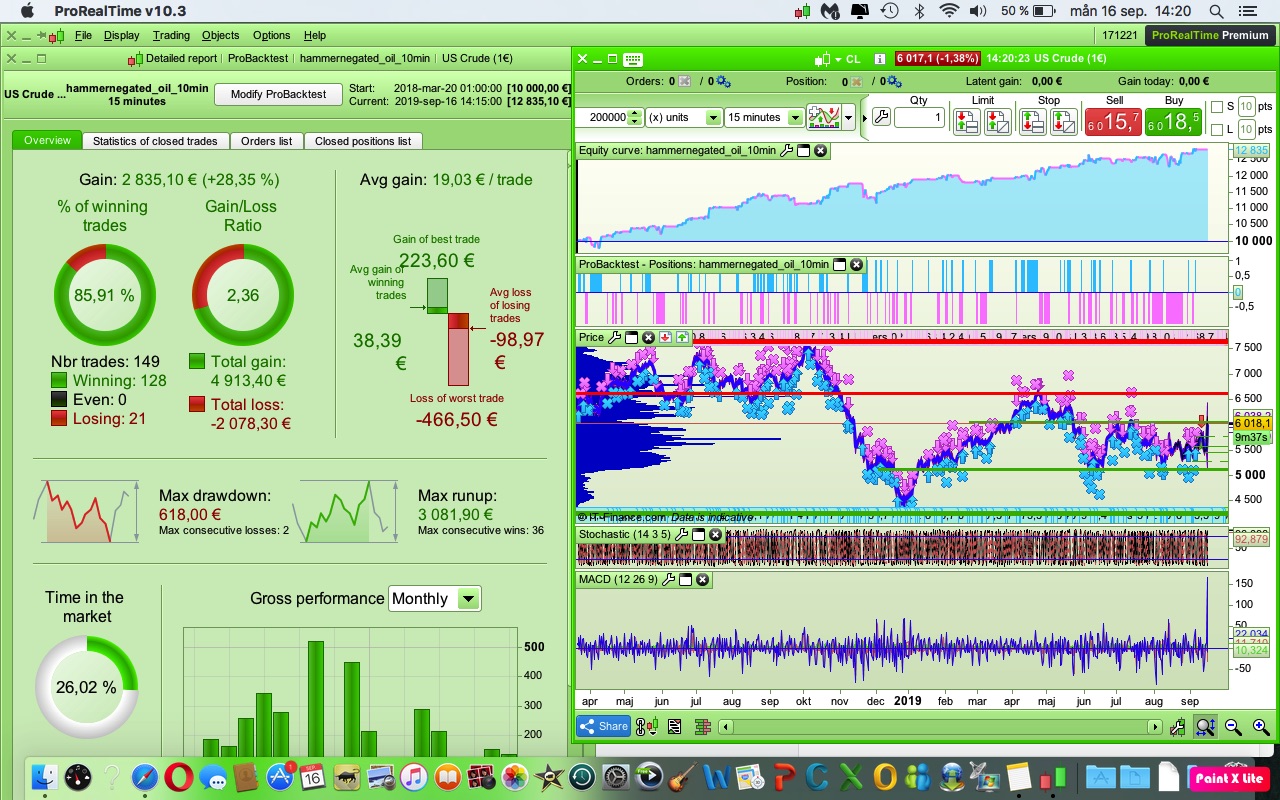Open Equity curve settings wrench

786,151
